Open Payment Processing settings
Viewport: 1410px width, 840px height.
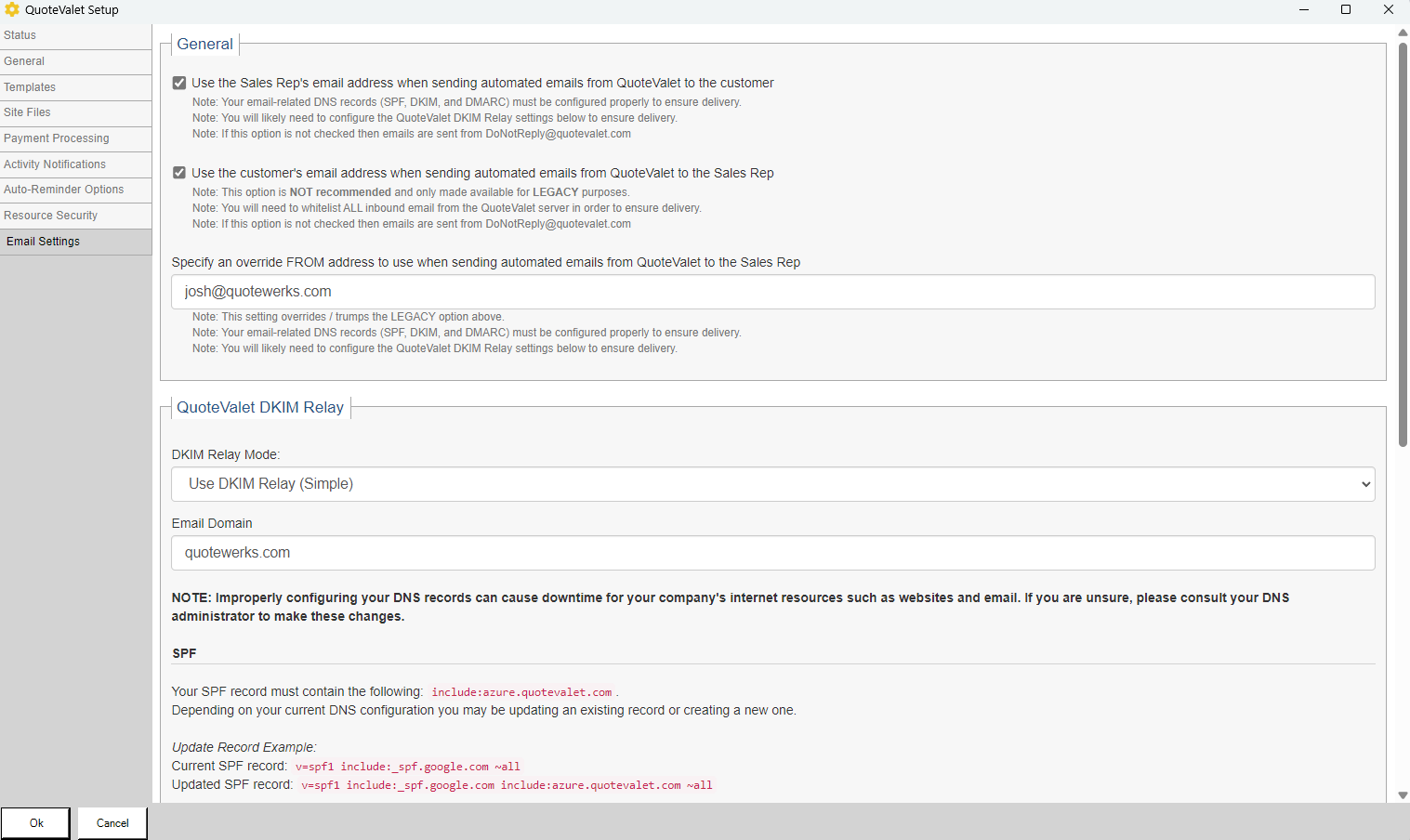[75, 138]
